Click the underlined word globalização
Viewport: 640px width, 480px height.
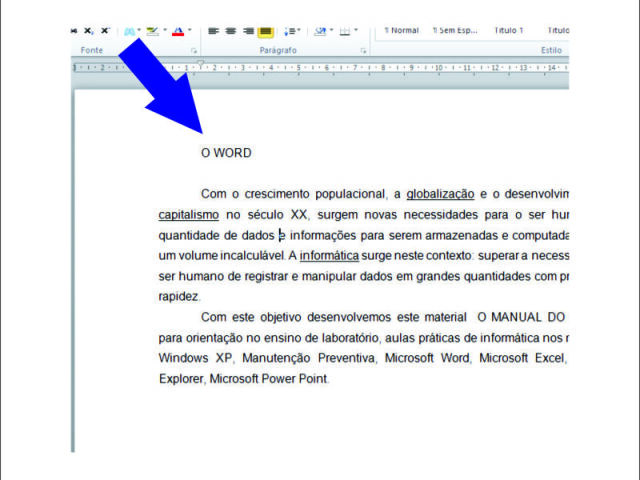point(440,194)
